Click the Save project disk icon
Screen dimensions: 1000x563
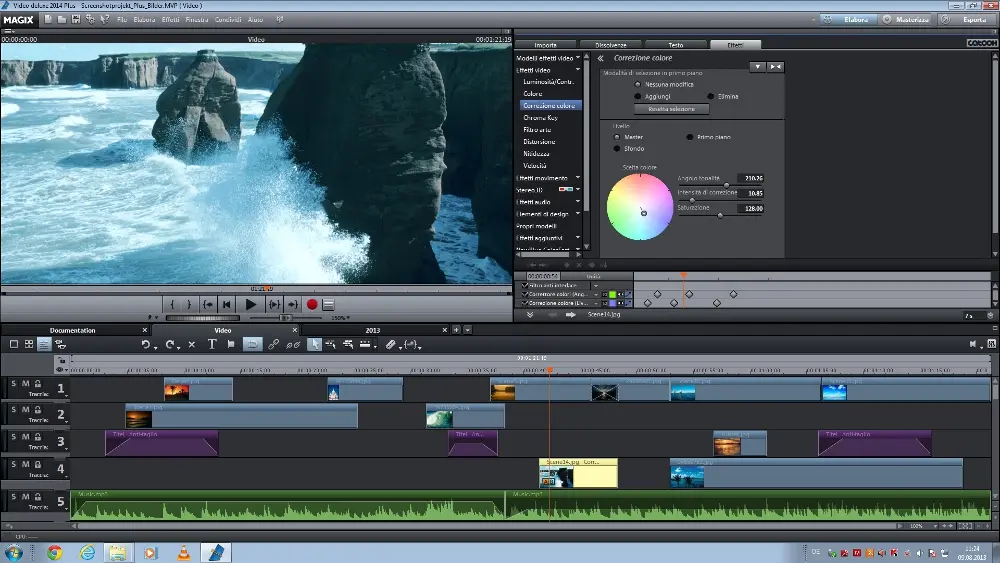click(76, 19)
